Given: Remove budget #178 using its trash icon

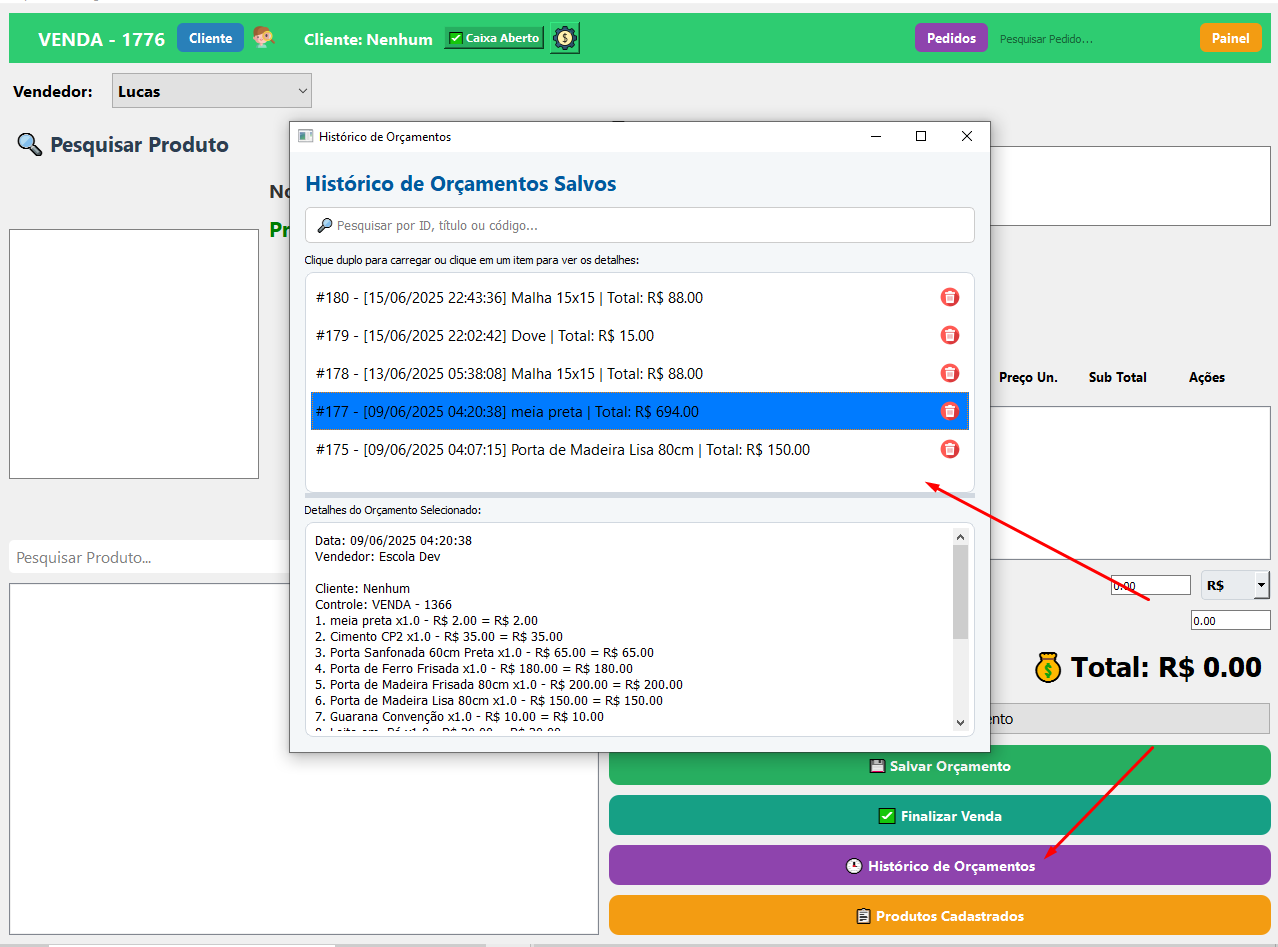Looking at the screenshot, I should click(x=949, y=373).
